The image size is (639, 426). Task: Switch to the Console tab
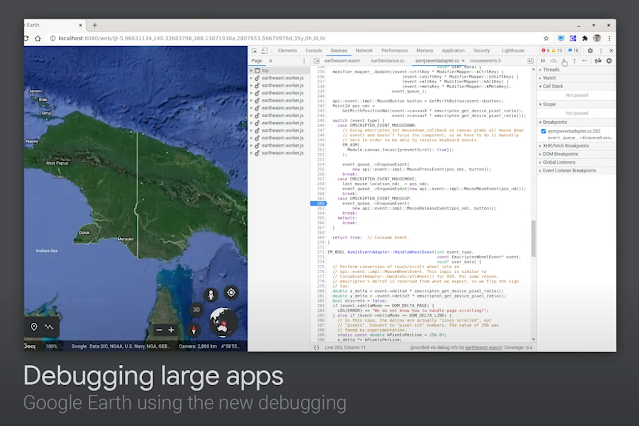coord(314,51)
